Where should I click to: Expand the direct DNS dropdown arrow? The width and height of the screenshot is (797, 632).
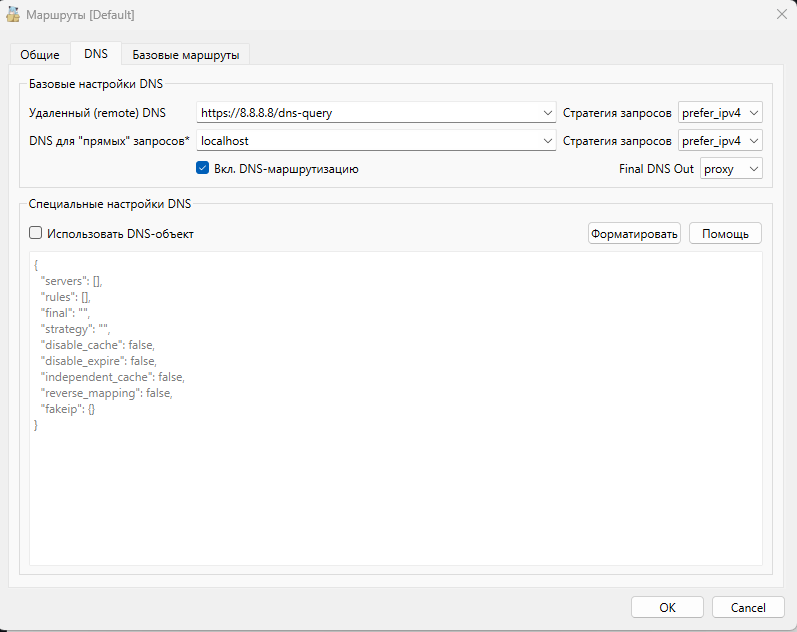tap(547, 141)
